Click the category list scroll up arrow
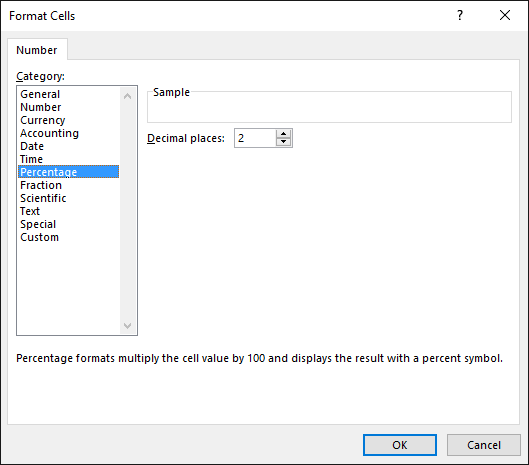 coord(128,96)
